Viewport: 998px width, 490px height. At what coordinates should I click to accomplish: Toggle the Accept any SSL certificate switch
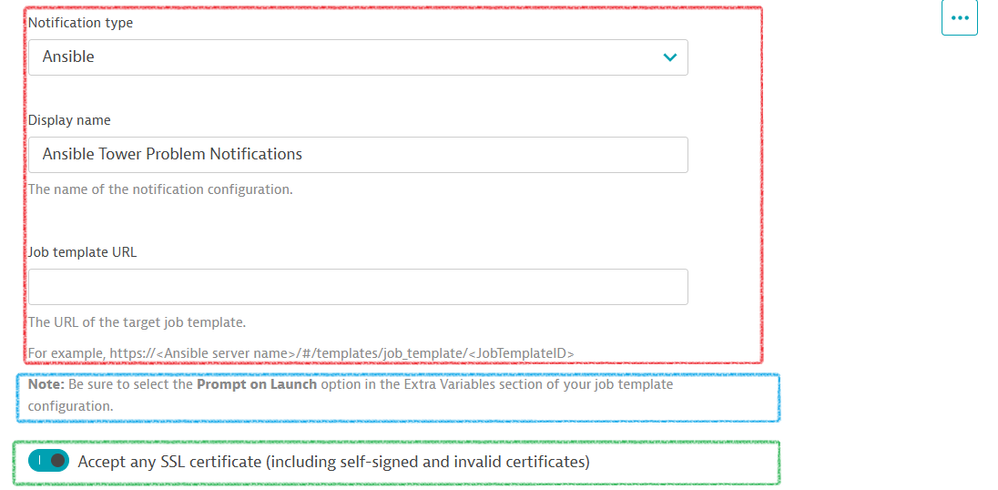(48, 461)
